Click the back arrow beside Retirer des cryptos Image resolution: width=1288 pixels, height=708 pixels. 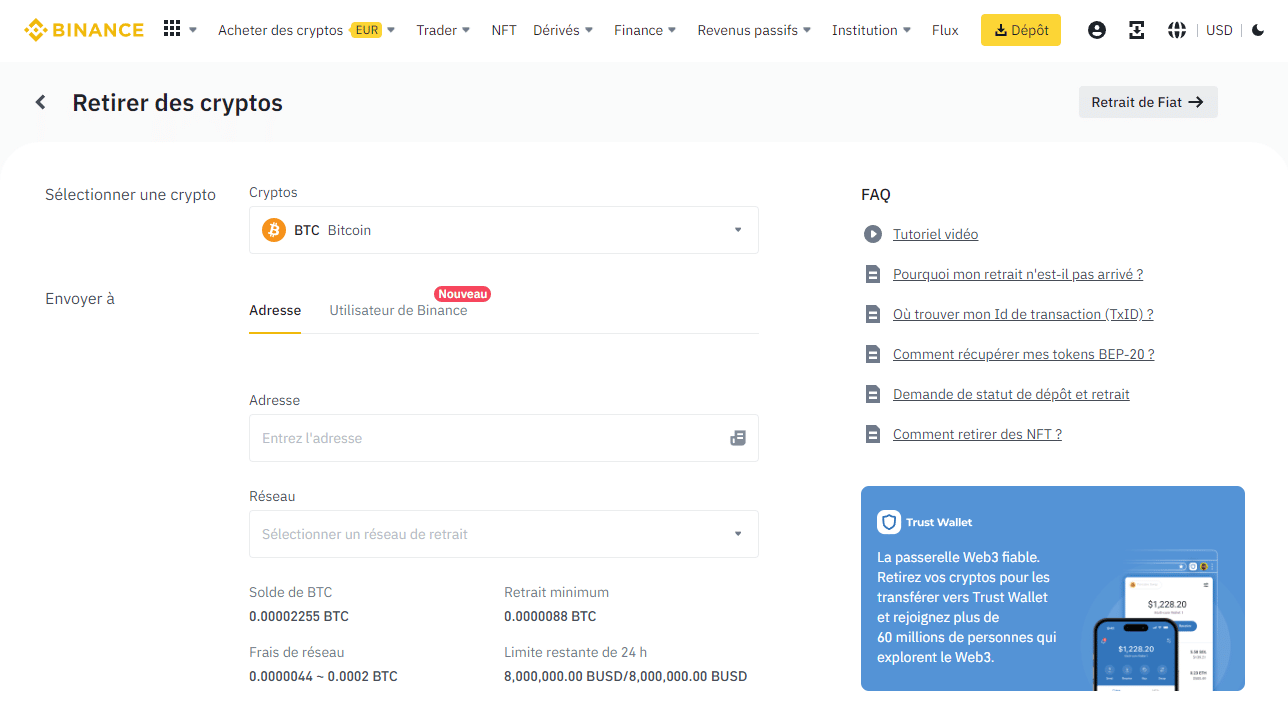coord(41,102)
